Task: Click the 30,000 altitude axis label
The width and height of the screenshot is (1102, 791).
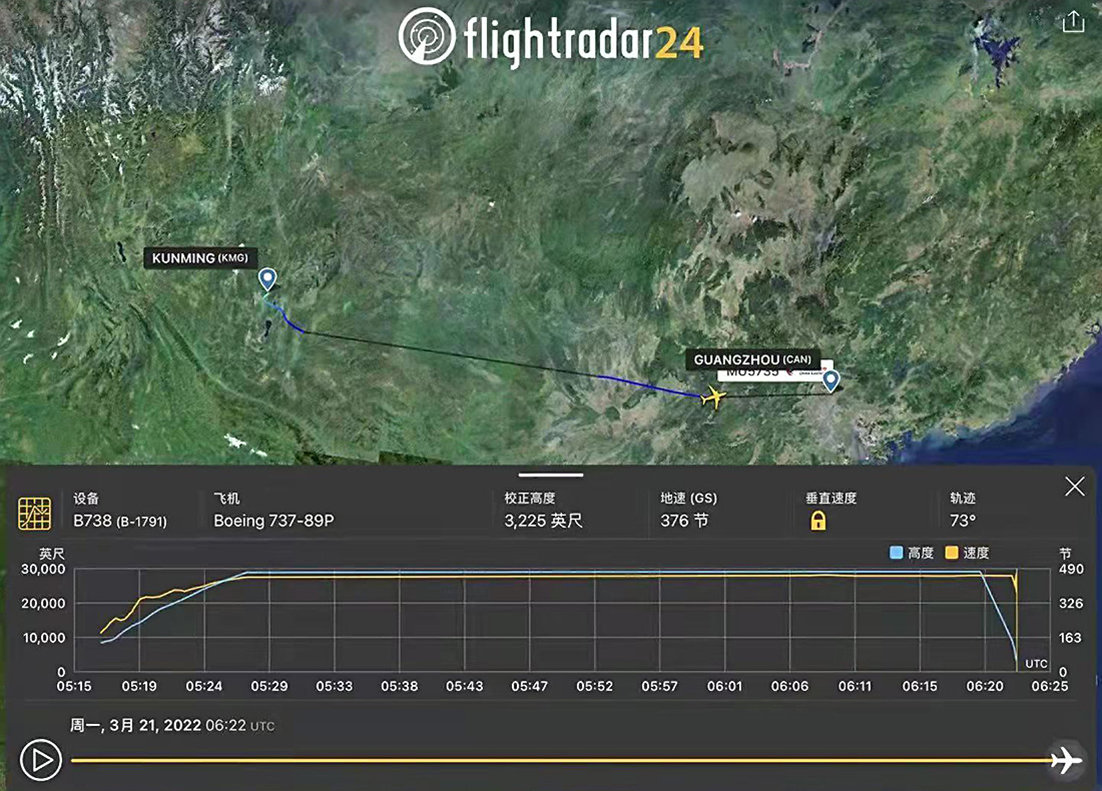Action: pos(43,569)
